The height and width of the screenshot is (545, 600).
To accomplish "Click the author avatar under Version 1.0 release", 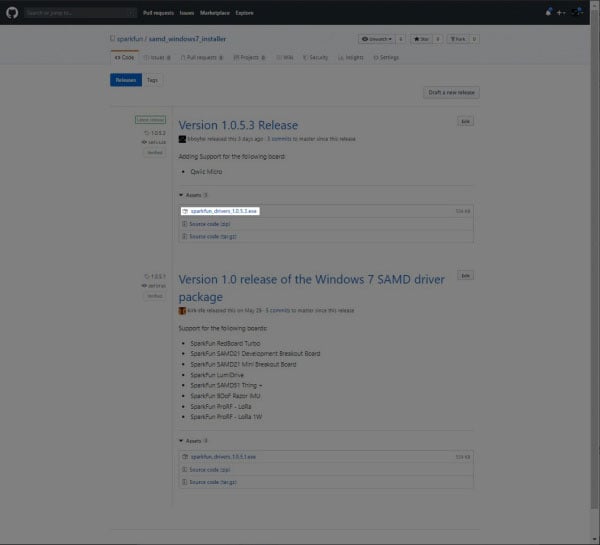I will coord(182,311).
